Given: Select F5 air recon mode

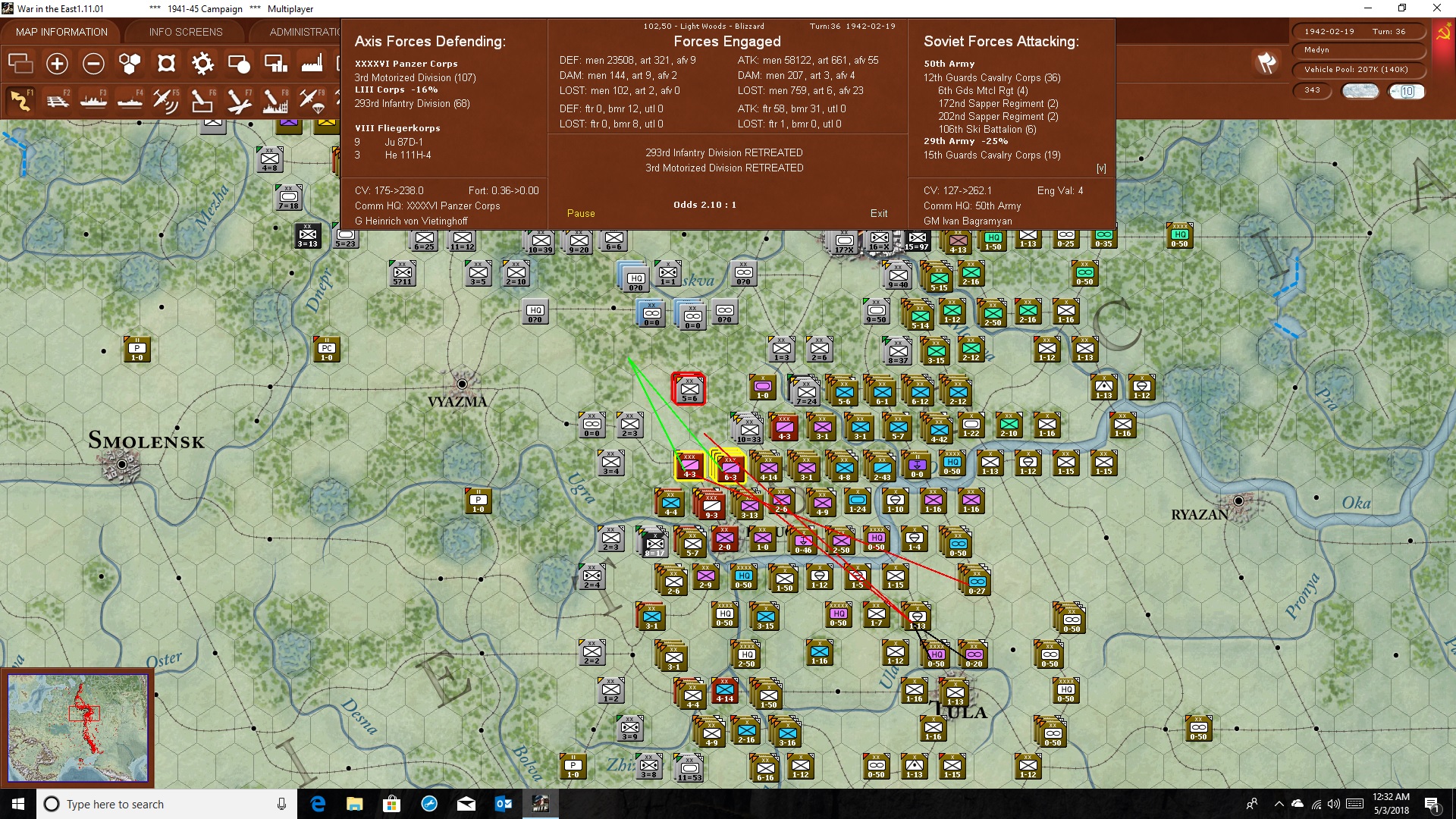Looking at the screenshot, I should [x=166, y=100].
